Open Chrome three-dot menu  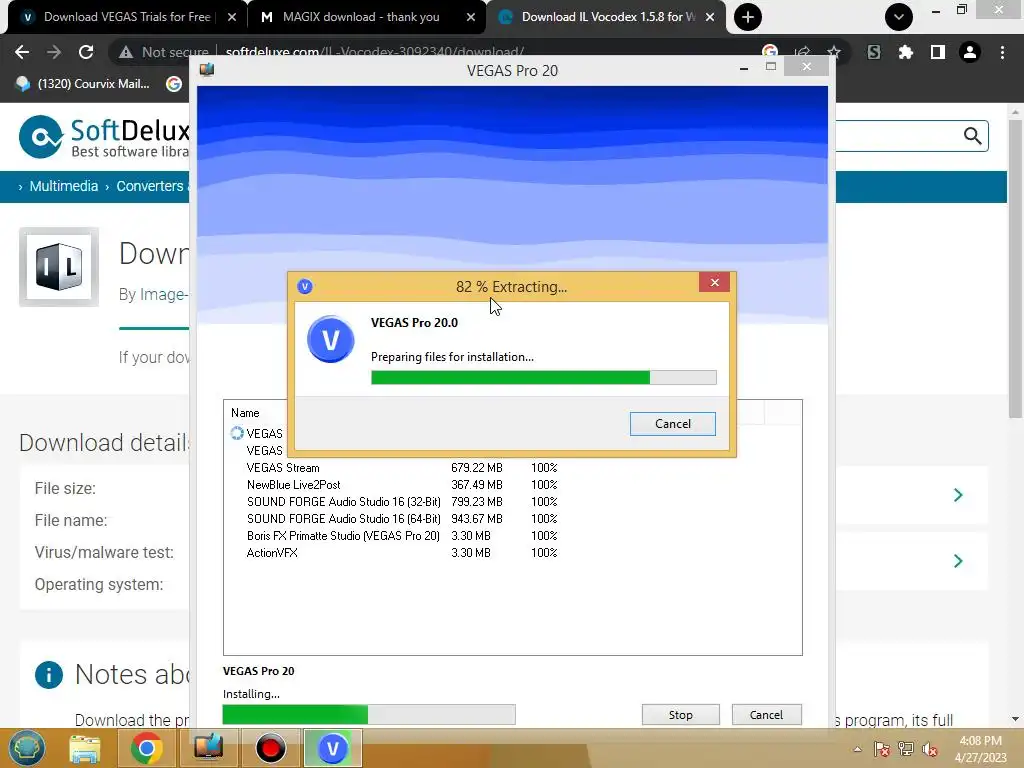[1002, 52]
